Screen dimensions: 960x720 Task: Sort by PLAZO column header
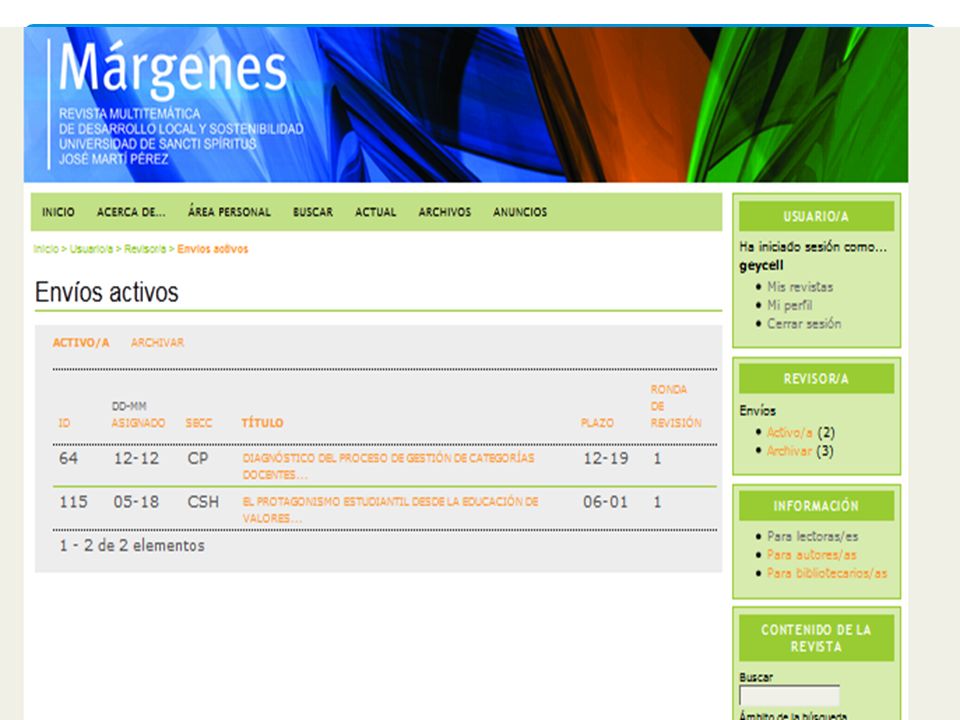597,423
